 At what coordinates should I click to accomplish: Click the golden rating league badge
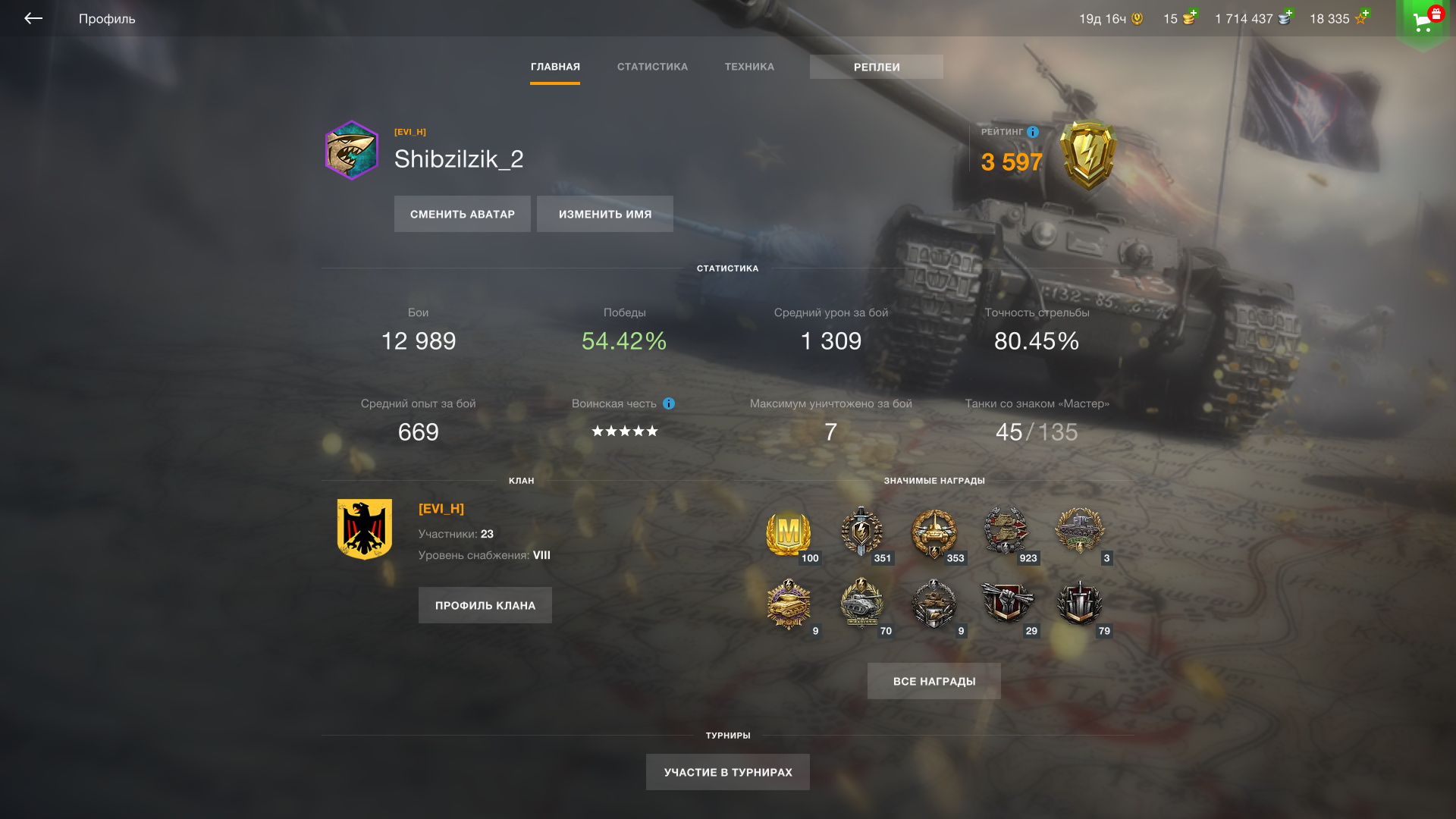click(x=1088, y=155)
